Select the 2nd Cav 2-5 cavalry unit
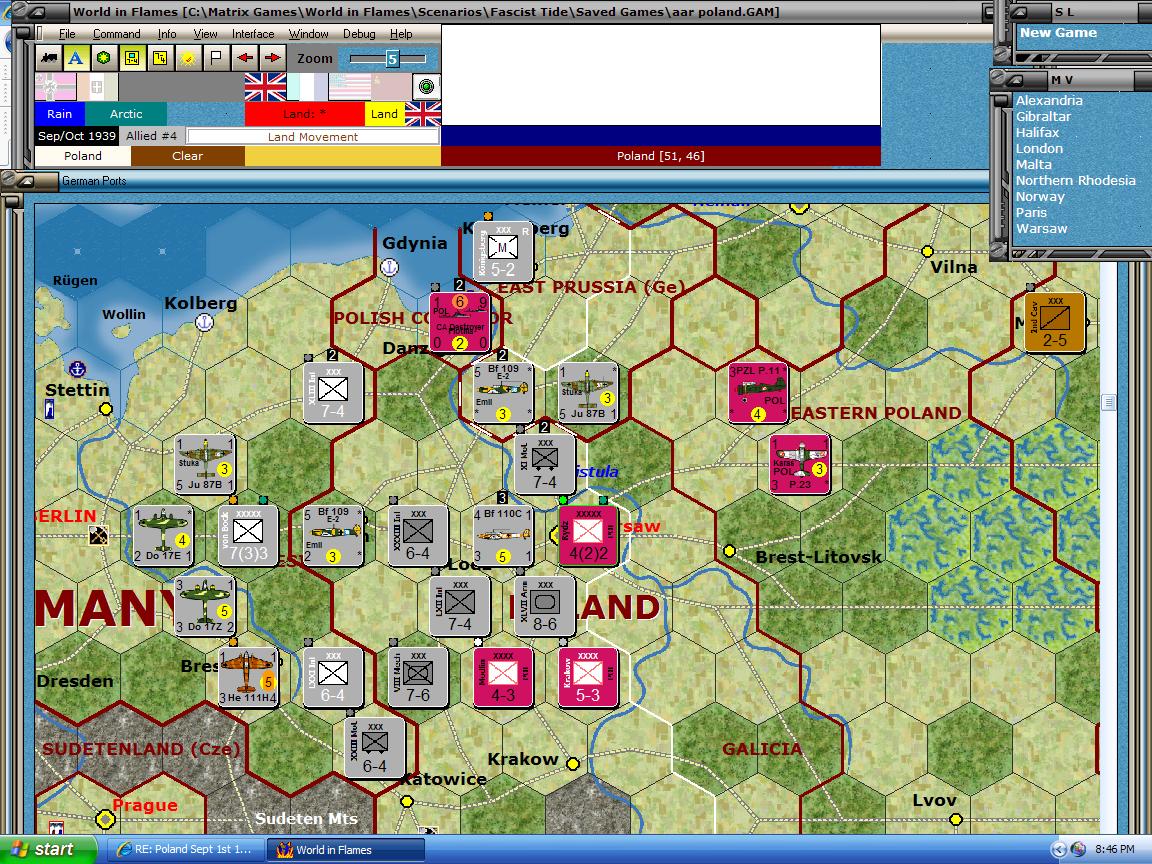 click(1055, 322)
